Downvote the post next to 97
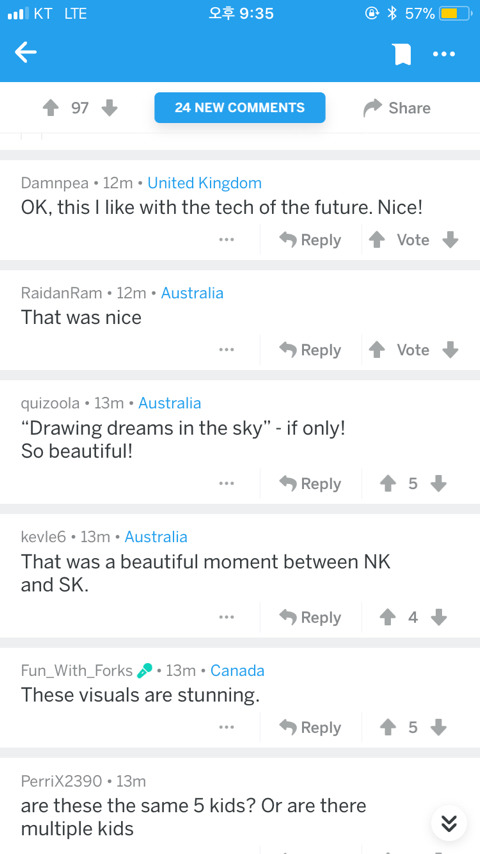480x854 pixels. 110,108
